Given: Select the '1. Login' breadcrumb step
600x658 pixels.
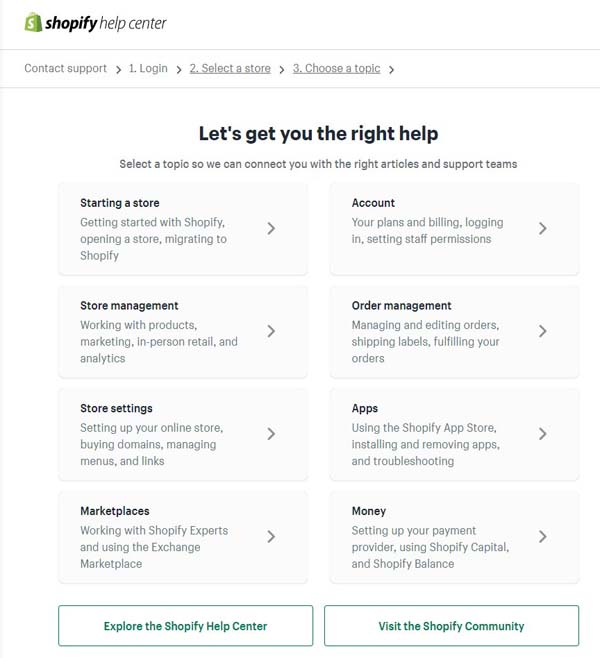Looking at the screenshot, I should click(x=148, y=68).
